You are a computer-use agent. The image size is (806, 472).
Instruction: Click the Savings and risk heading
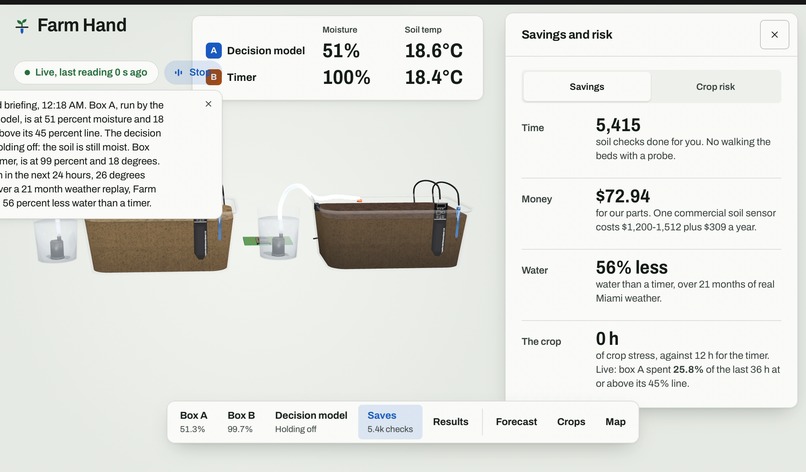coord(566,34)
